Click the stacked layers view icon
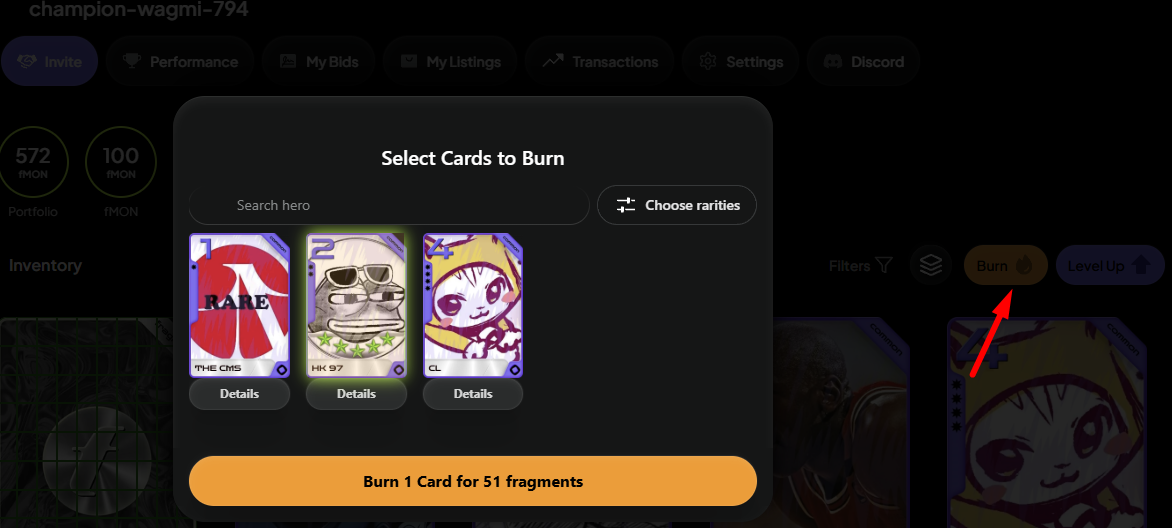This screenshot has width=1172, height=528. (931, 265)
